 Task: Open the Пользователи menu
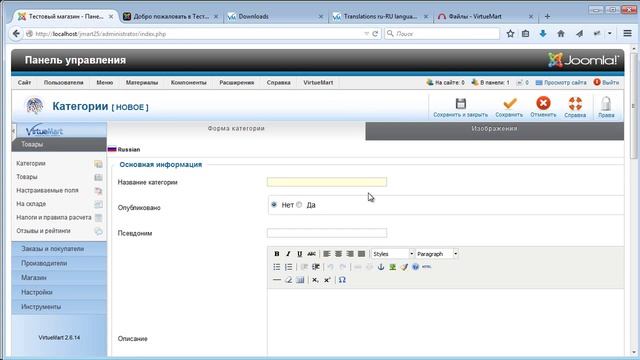point(63,82)
